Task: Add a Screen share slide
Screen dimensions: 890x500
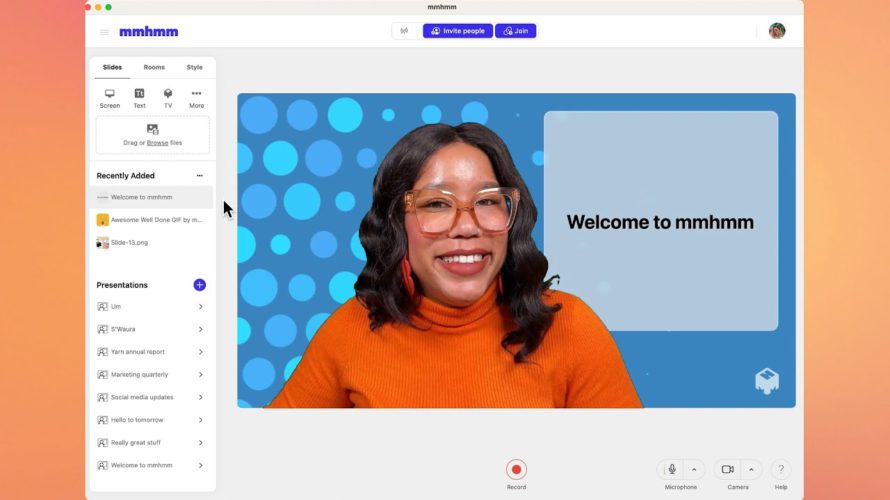Action: tap(110, 98)
